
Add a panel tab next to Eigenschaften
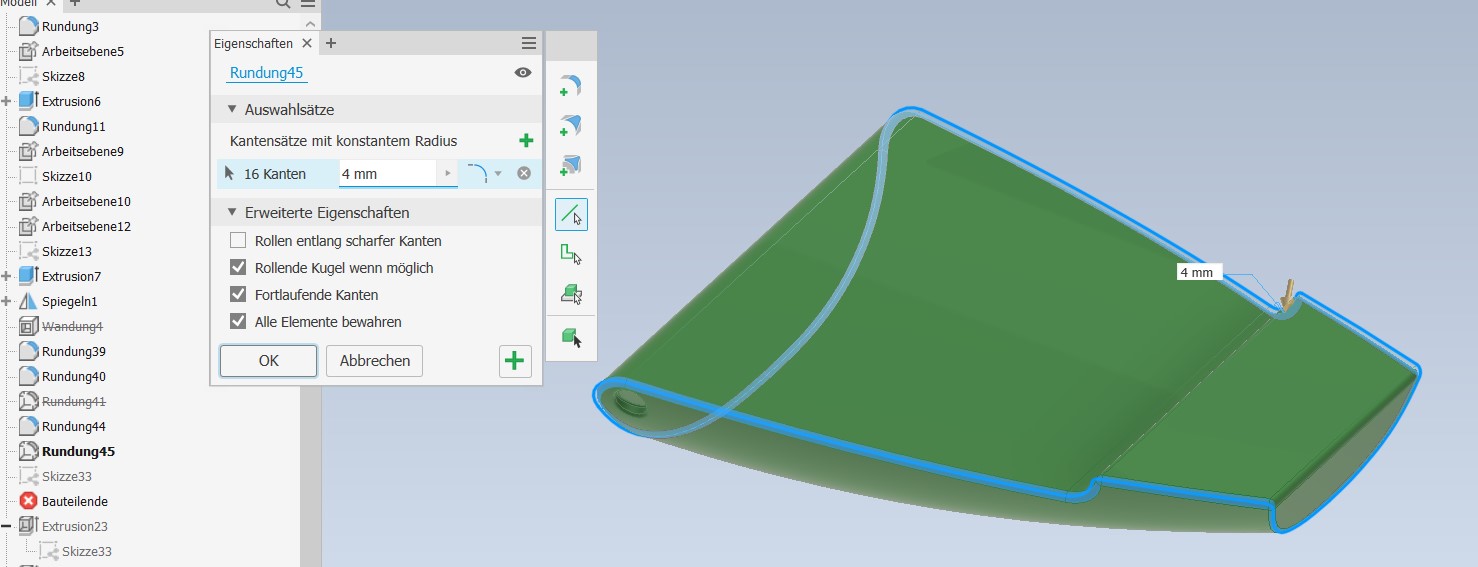pyautogui.click(x=331, y=43)
